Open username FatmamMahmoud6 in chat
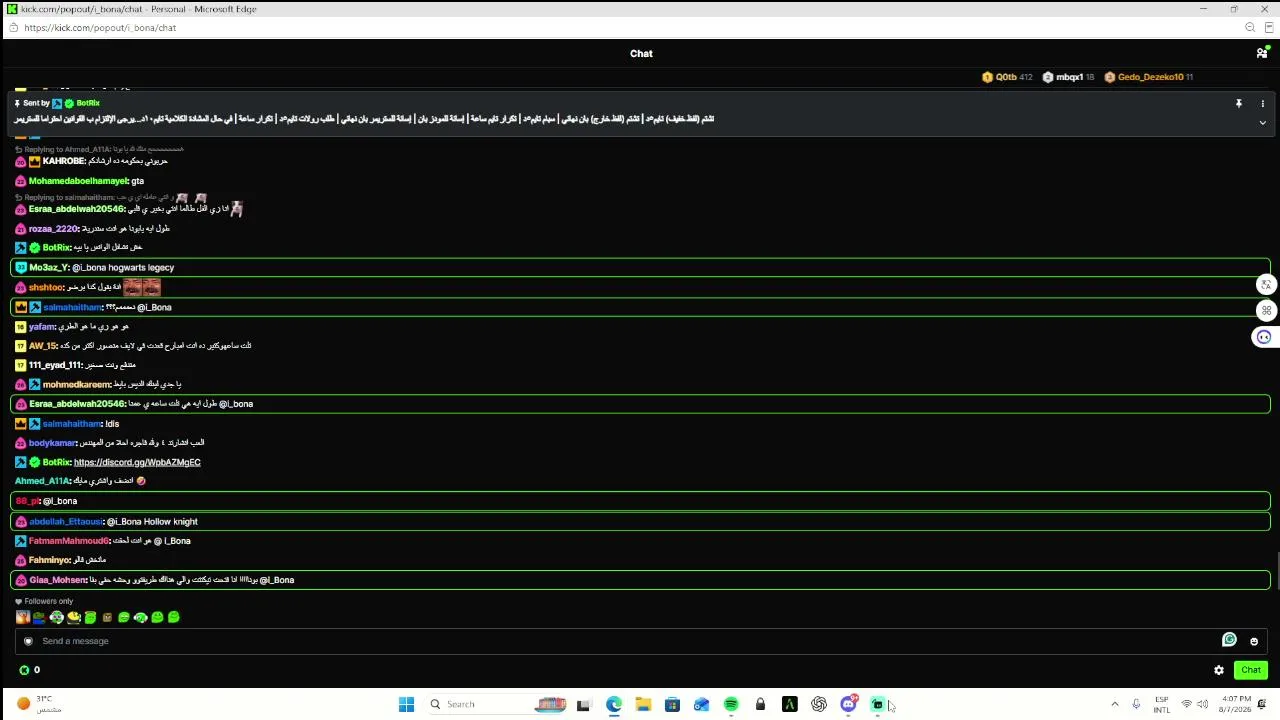 tap(69, 541)
